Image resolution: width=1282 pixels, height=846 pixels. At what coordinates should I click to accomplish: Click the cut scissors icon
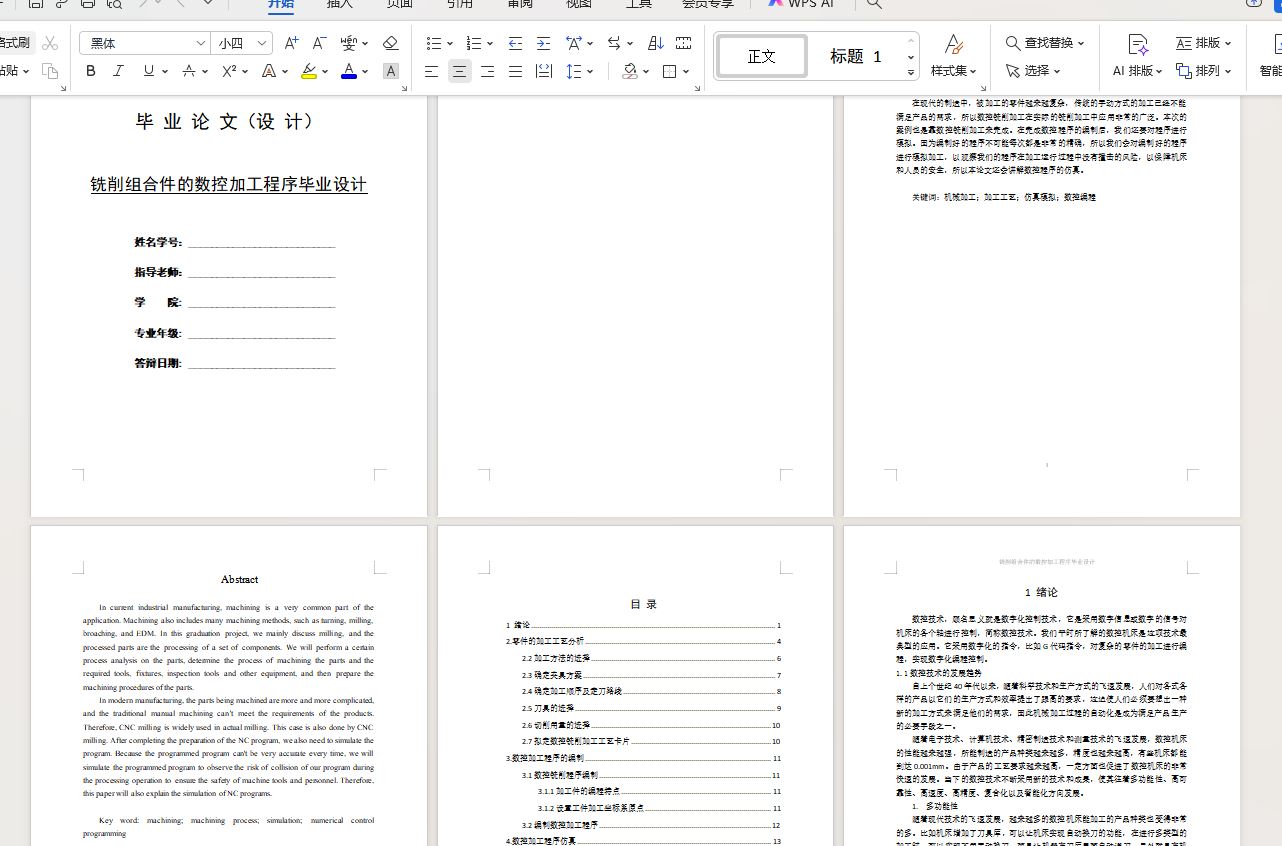[50, 43]
